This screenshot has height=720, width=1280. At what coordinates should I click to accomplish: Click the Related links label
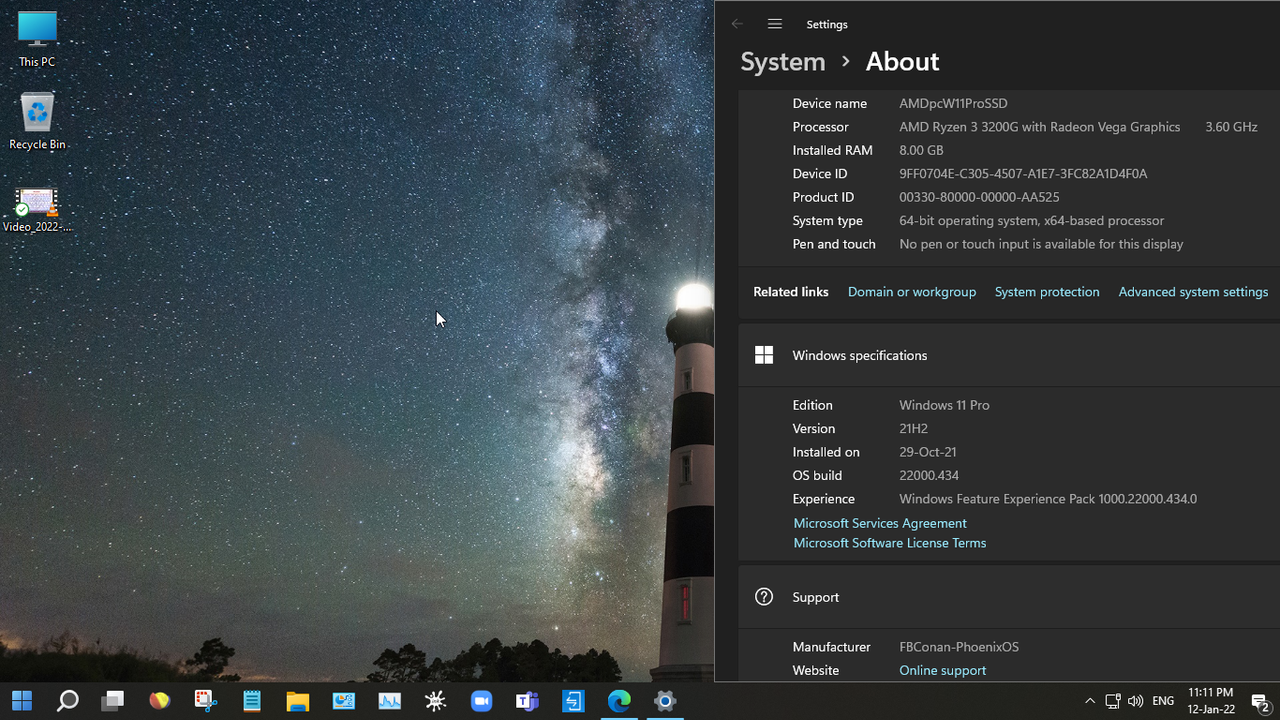click(791, 292)
